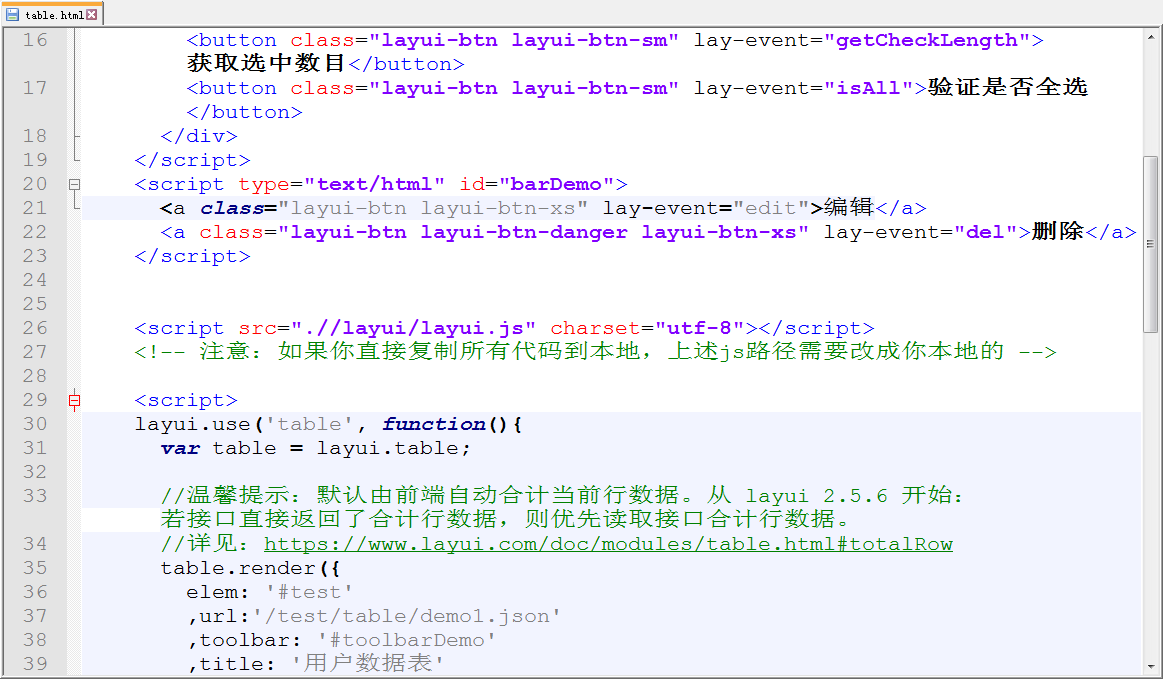Click the "del" lay-event value on line 22
The width and height of the screenshot is (1163, 679).
(x=986, y=232)
